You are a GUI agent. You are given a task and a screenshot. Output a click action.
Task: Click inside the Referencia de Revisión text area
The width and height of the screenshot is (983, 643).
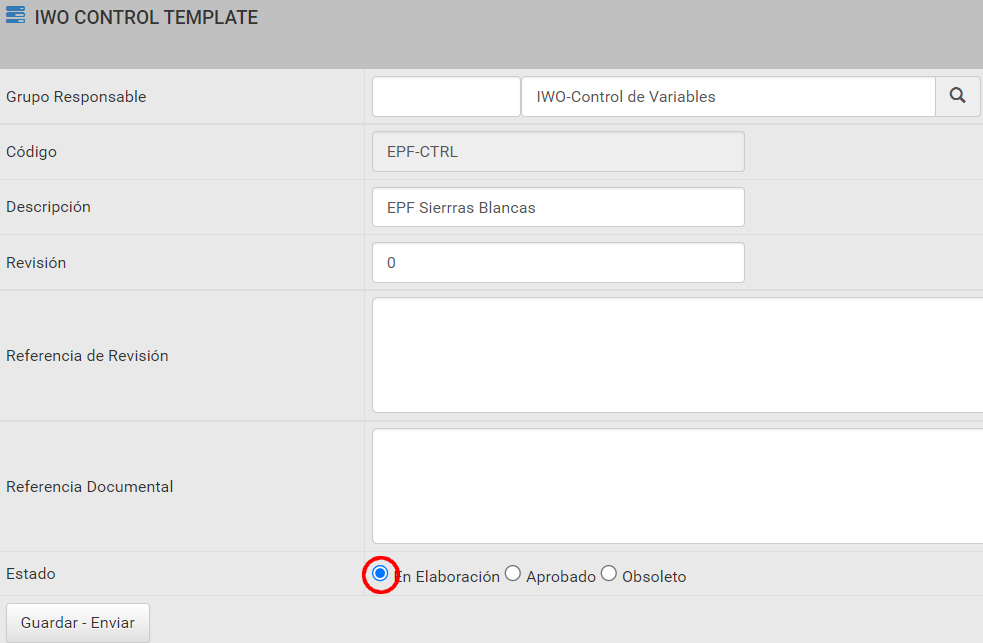point(678,355)
